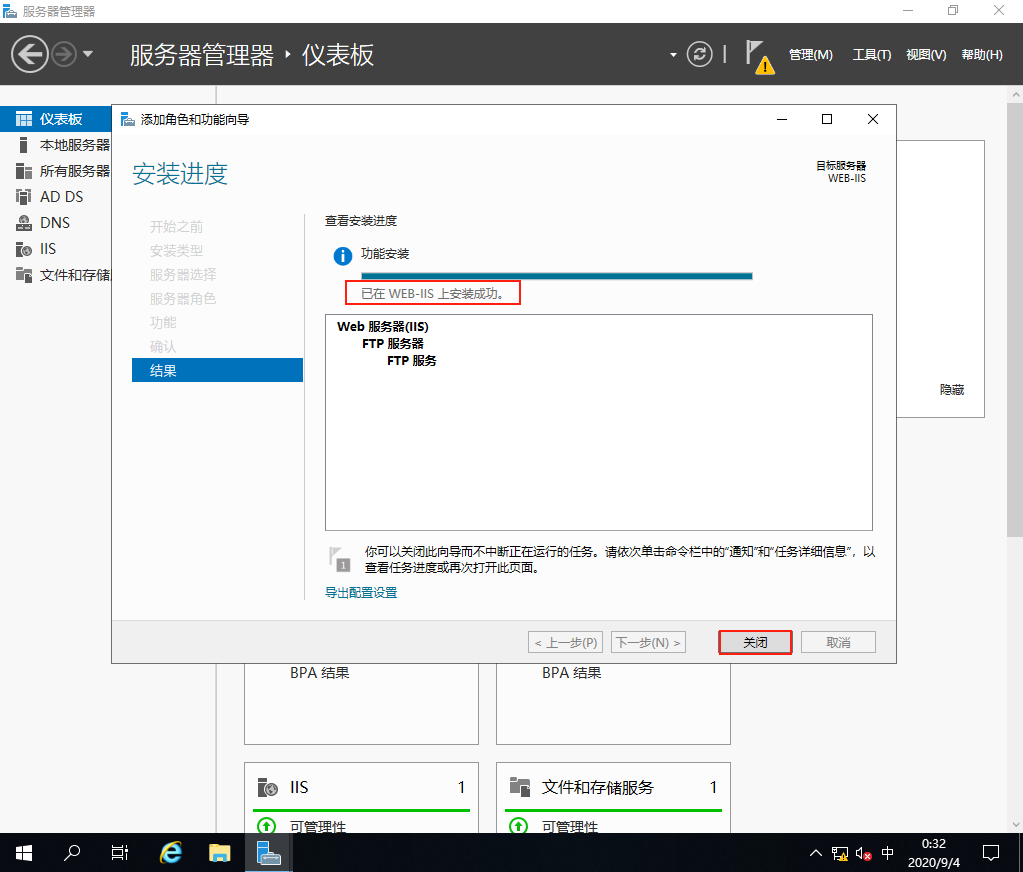The height and width of the screenshot is (872, 1023).
Task: Launch Internet Explorer from the taskbar
Action: (x=171, y=852)
